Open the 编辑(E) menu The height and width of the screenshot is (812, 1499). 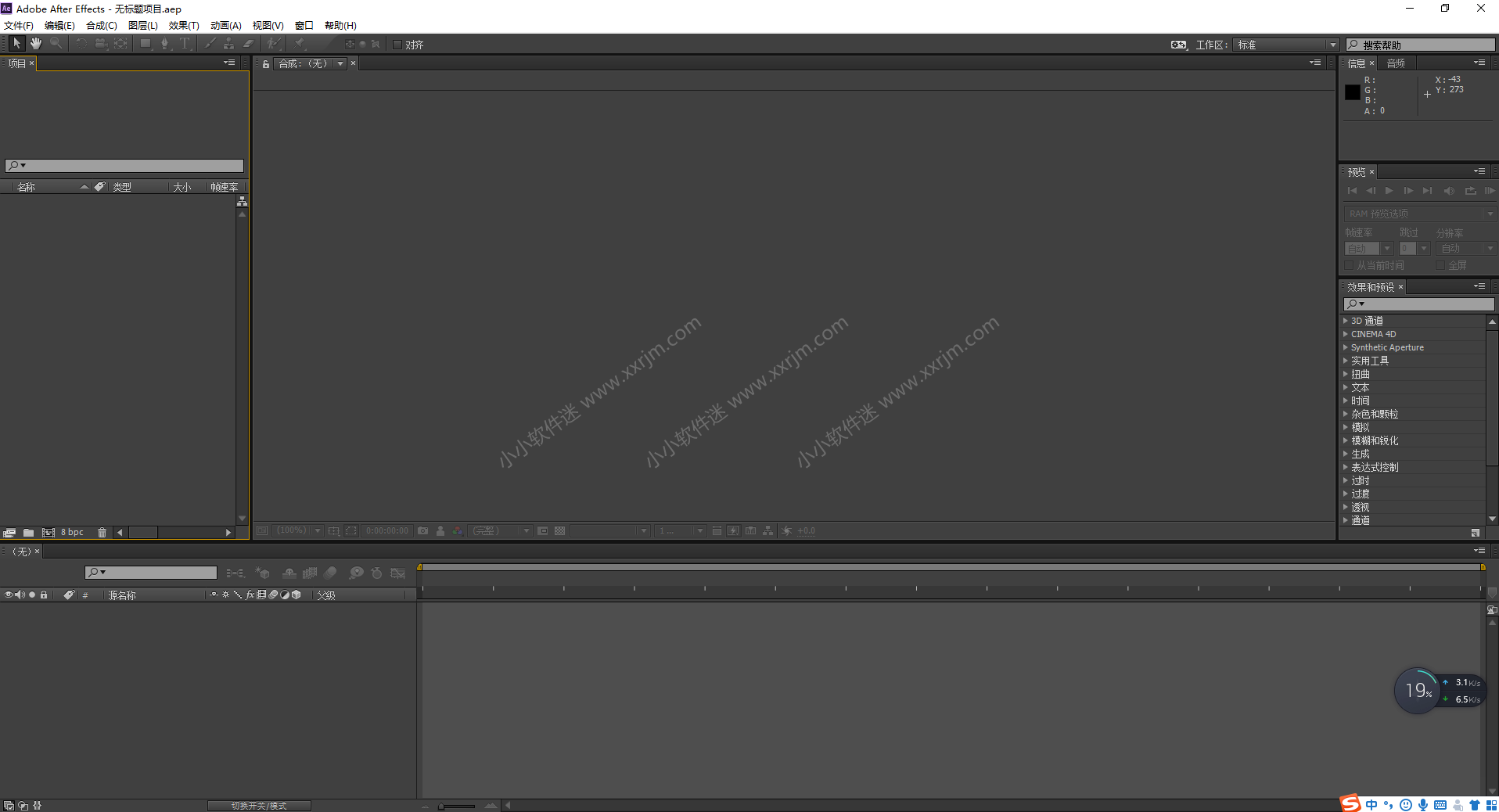pos(59,25)
